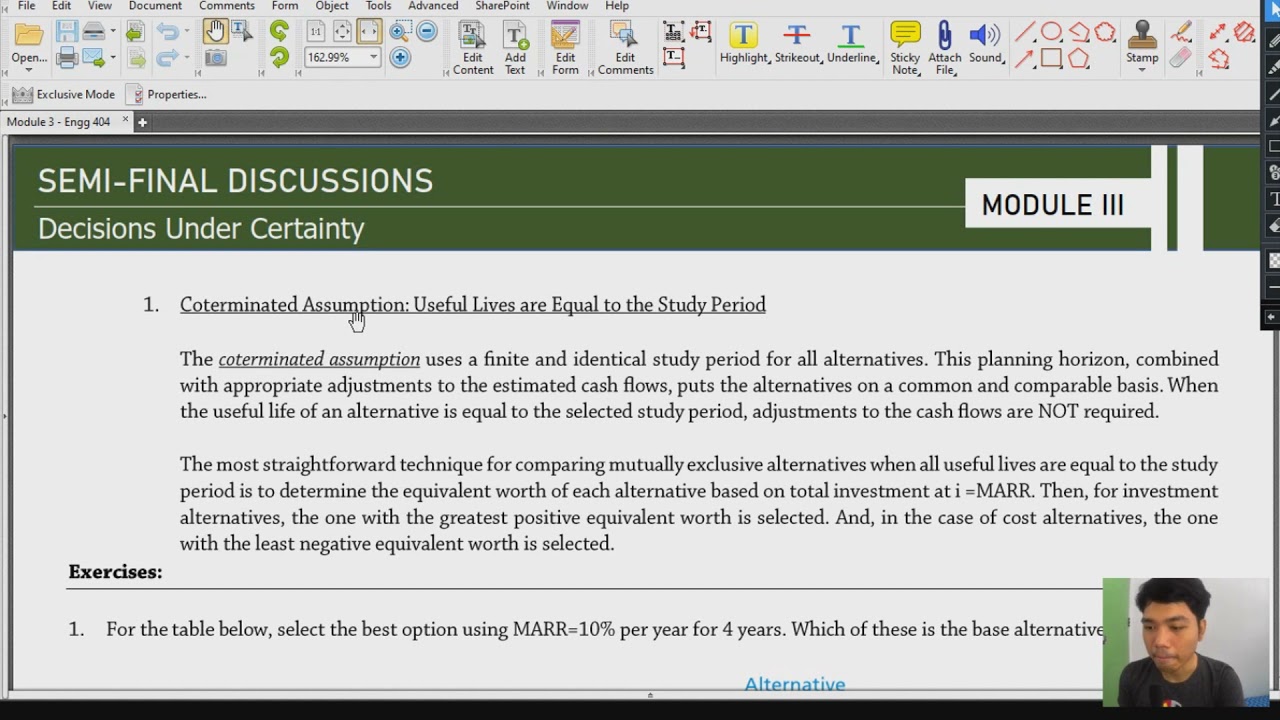Open a new tab with plus button

(x=142, y=122)
